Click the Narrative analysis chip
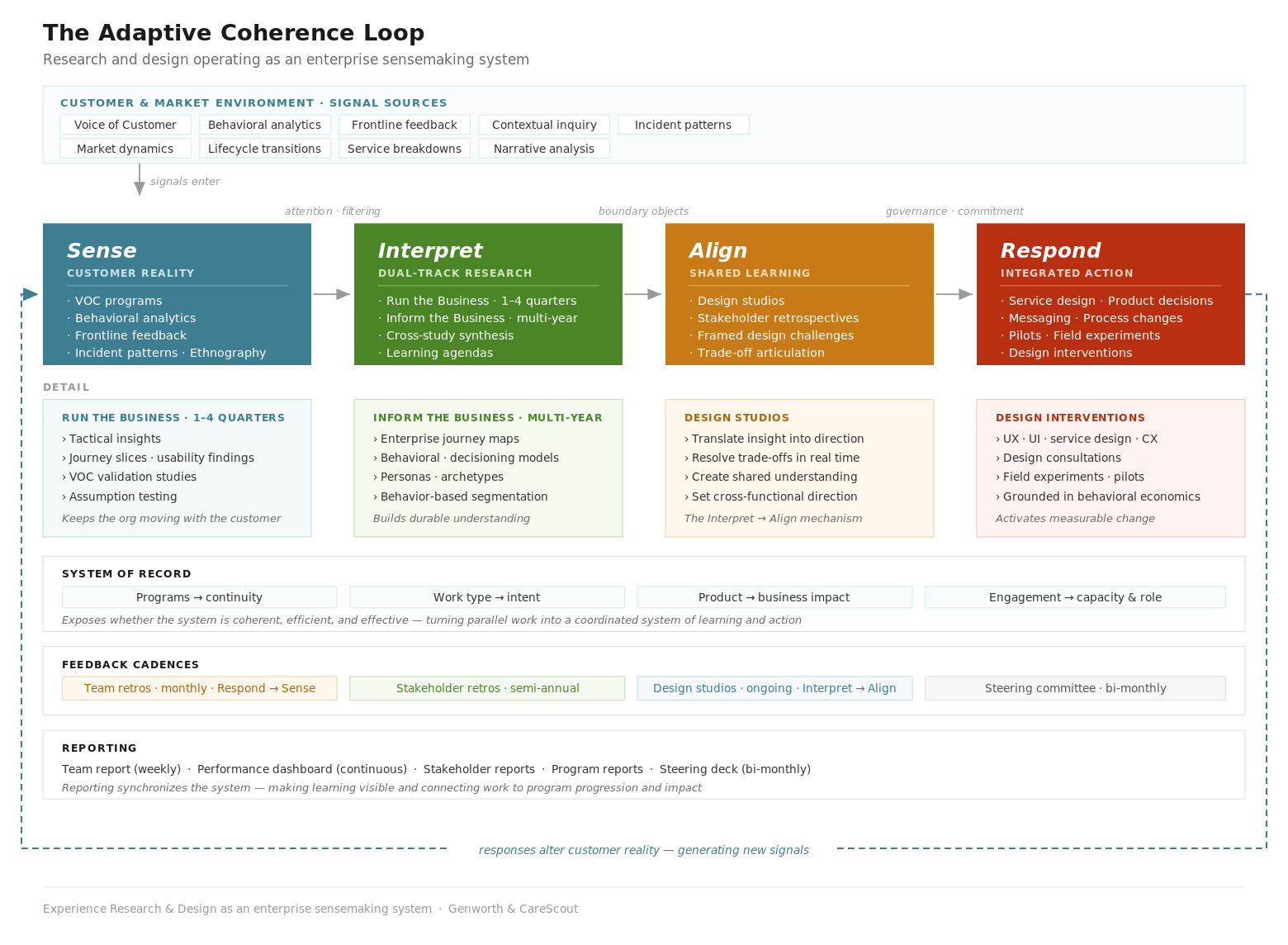Image resolution: width=1288 pixels, height=945 pixels. 544,149
